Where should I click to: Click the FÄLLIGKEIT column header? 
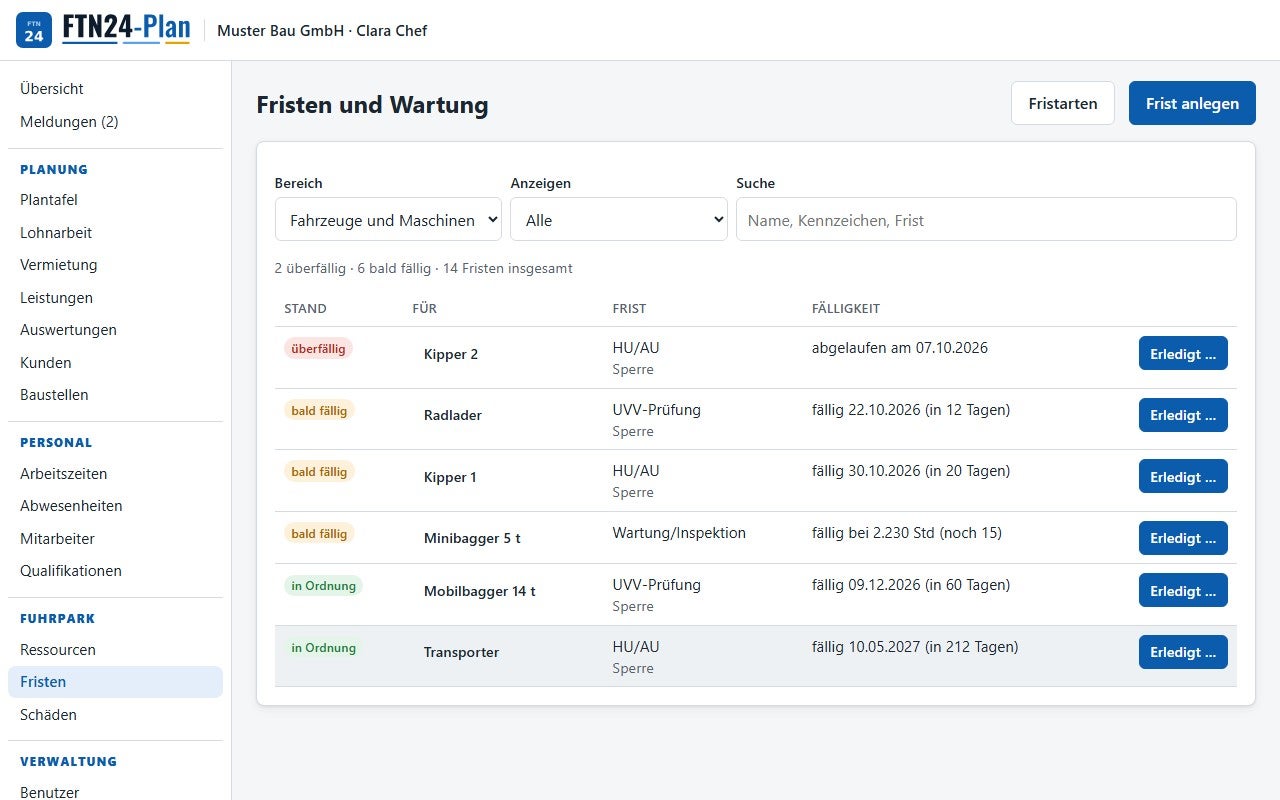[846, 309]
